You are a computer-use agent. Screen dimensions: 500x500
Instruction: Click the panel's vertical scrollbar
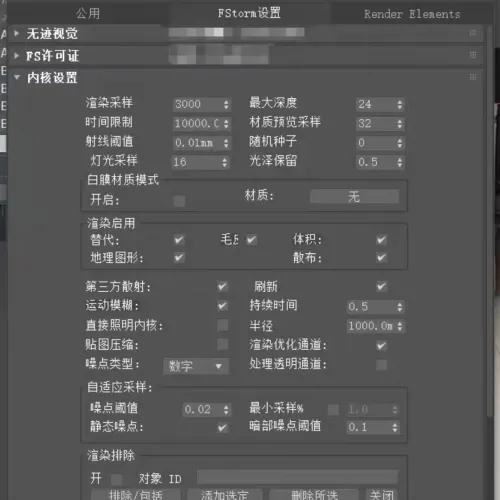(x=489, y=221)
